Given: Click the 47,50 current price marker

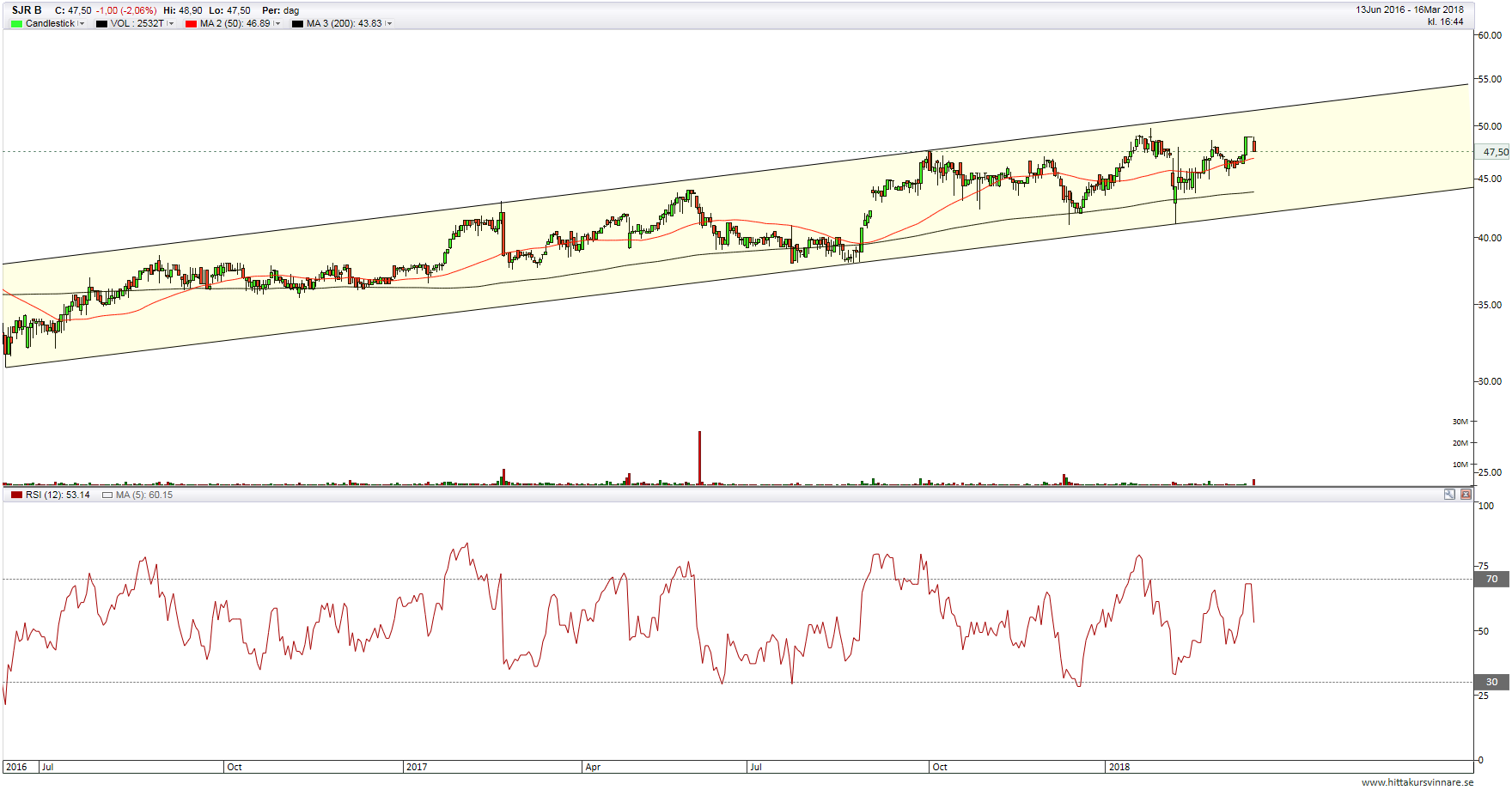Looking at the screenshot, I should (1494, 152).
